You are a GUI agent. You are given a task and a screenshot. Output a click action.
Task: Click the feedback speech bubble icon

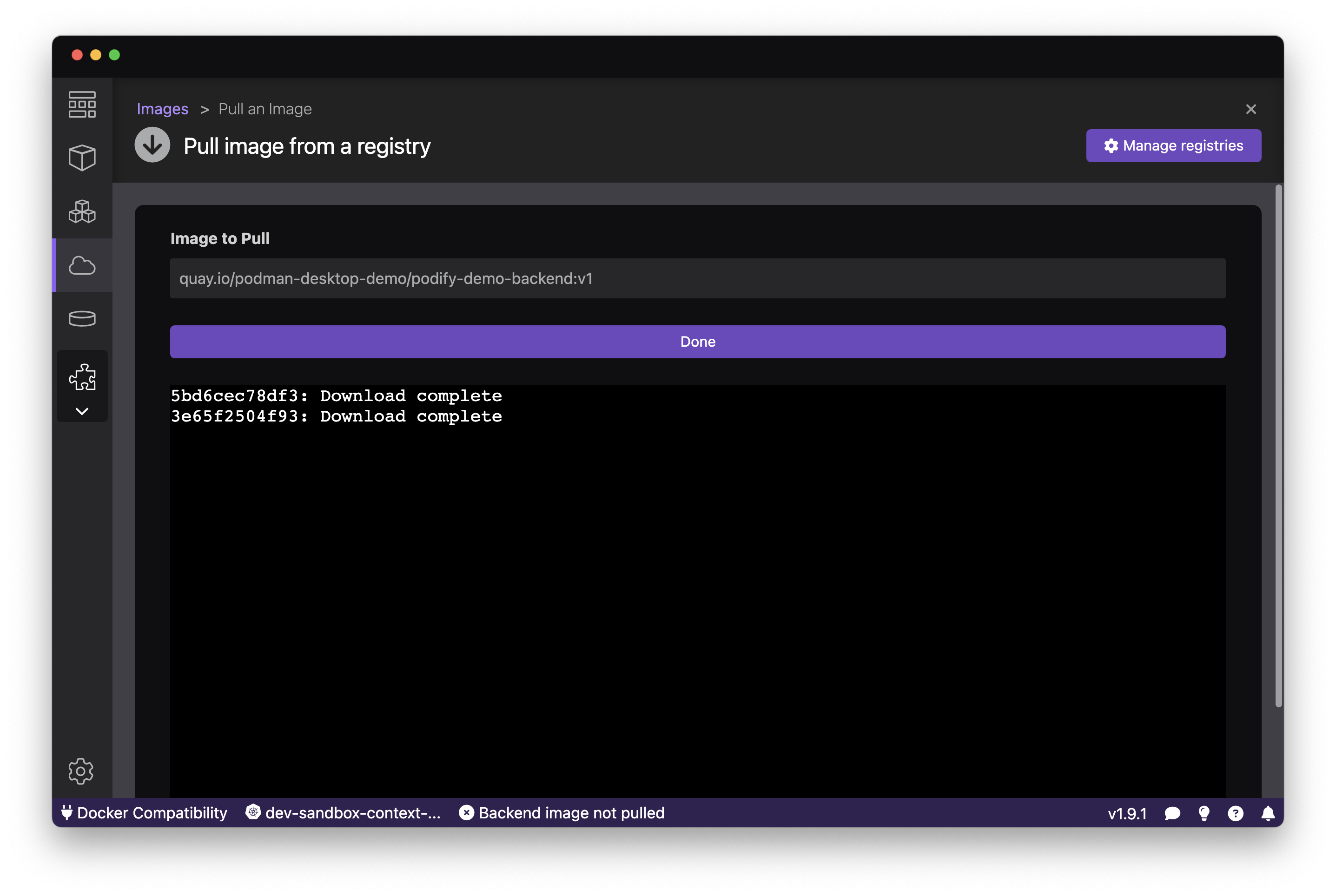pos(1172,813)
